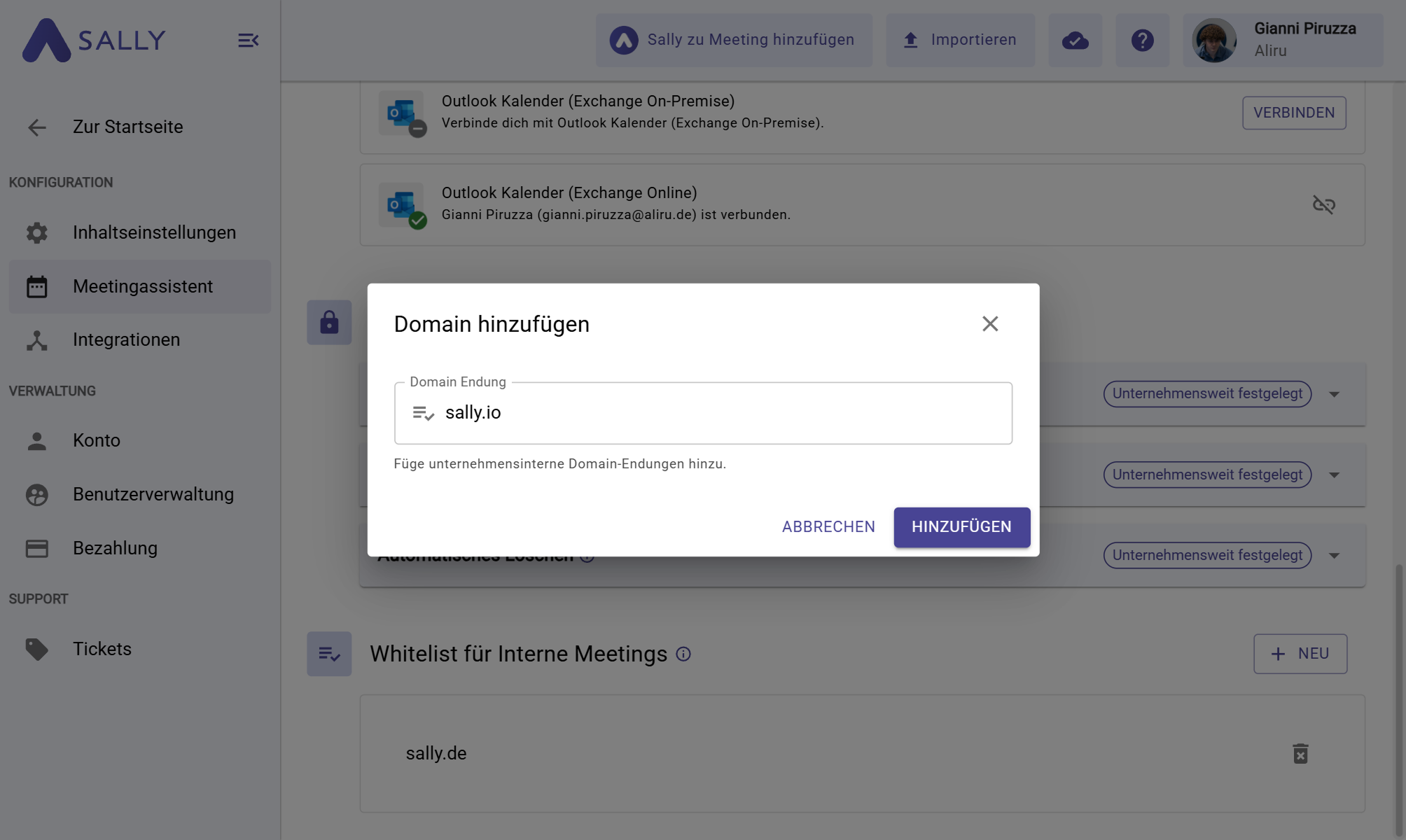Click sally.de whitelist entry text

(436, 753)
